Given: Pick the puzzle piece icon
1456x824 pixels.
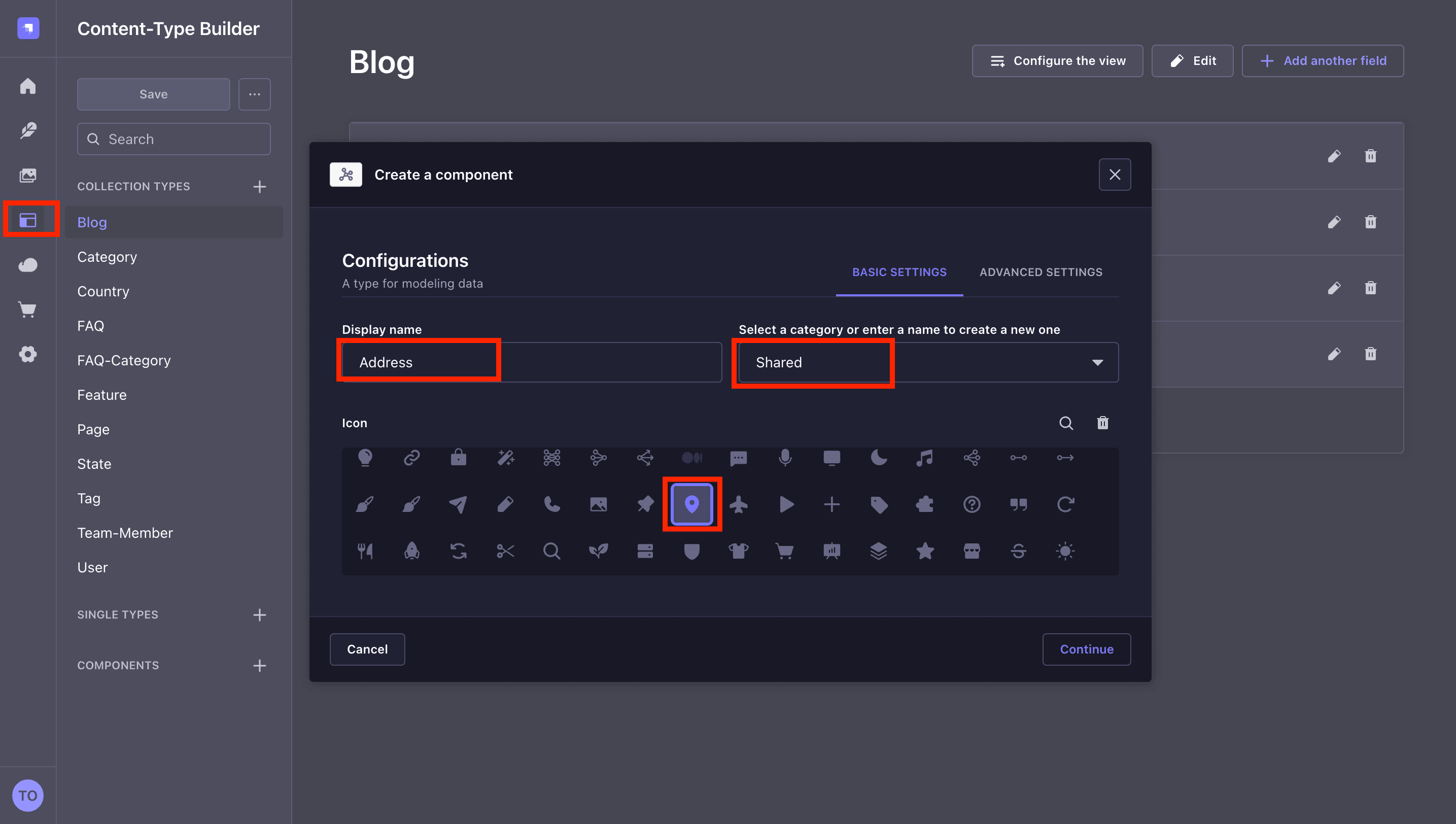Looking at the screenshot, I should (925, 504).
